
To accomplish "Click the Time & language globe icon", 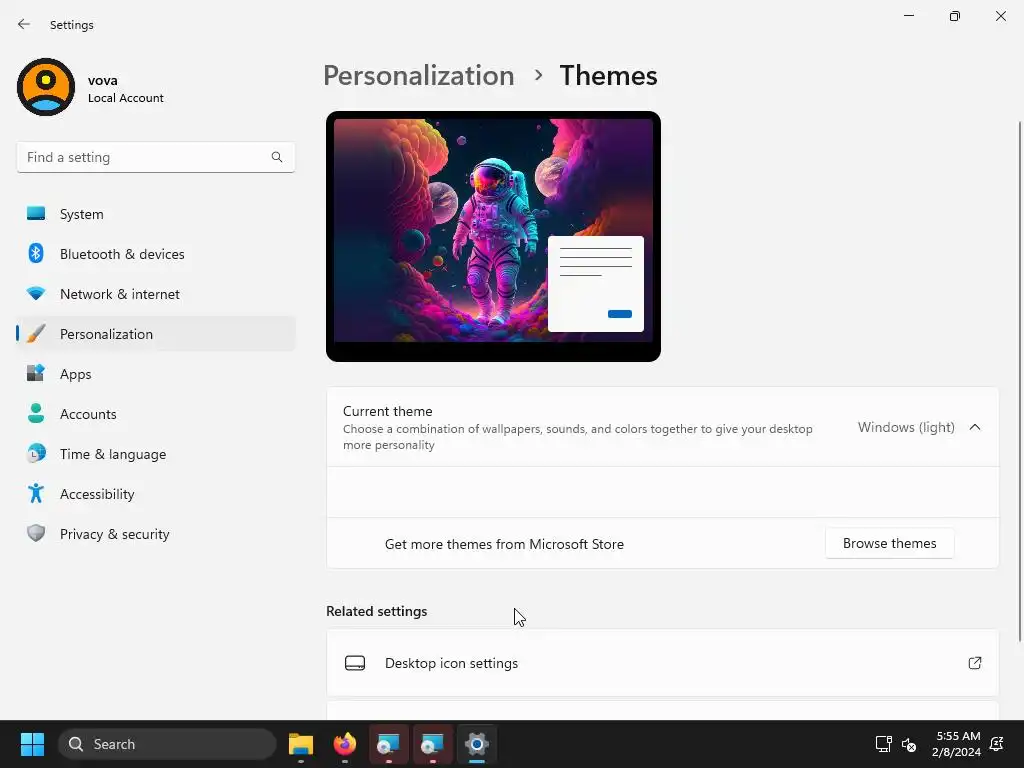I will 36,453.
